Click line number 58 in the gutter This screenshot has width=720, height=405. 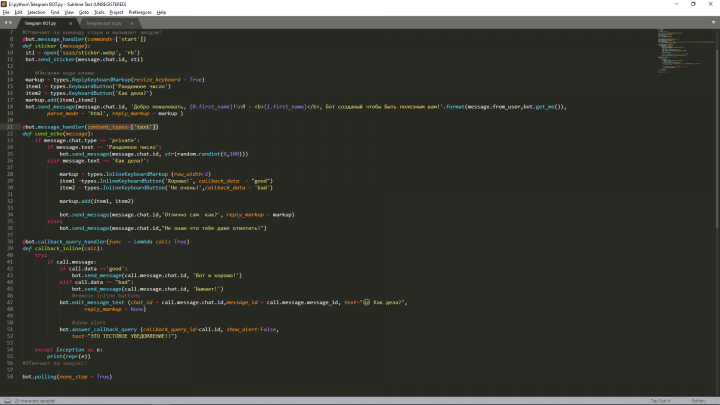click(x=10, y=377)
